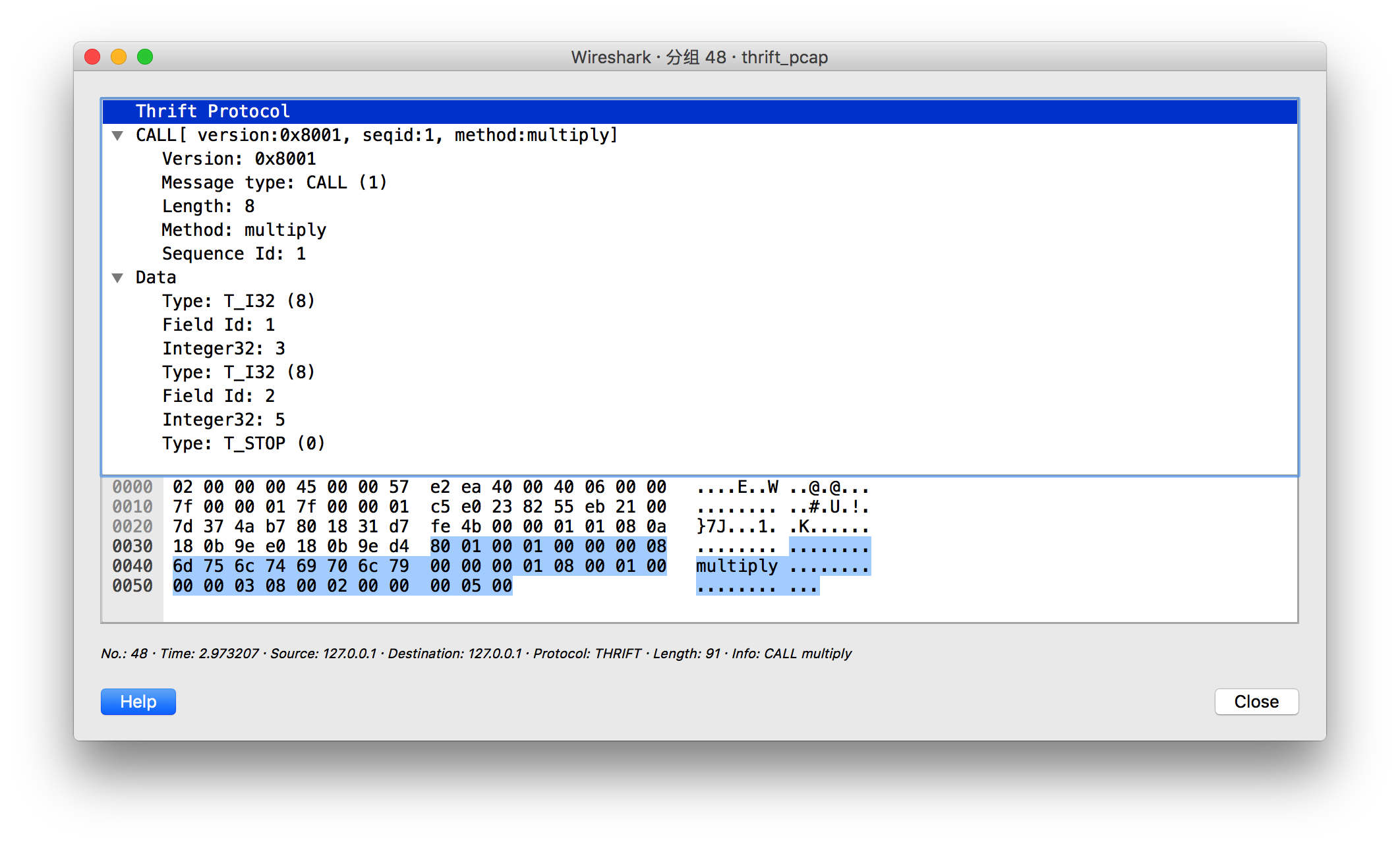
Task: Select the 'Field Id: 1' row
Action: tap(699, 325)
